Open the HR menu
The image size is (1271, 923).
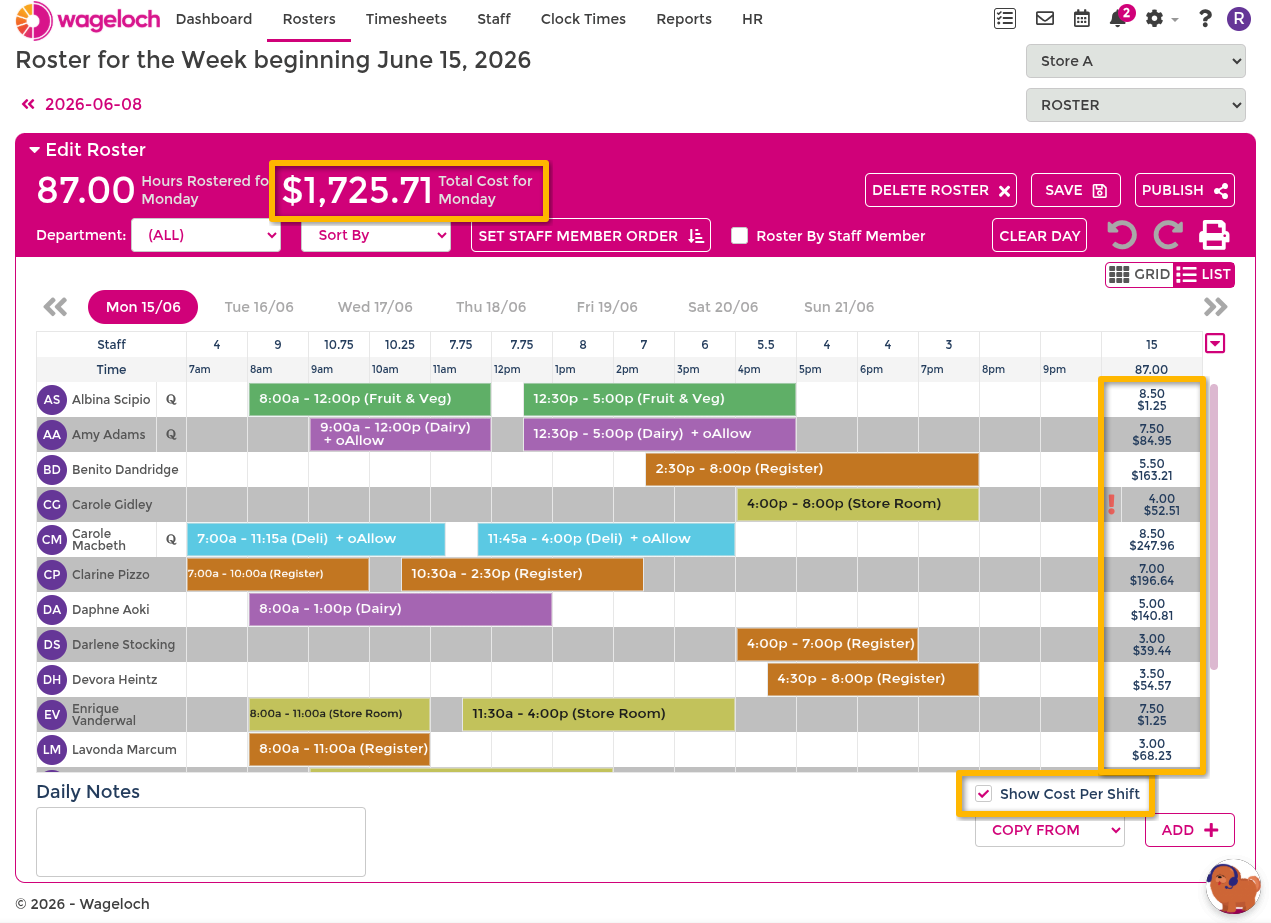click(x=752, y=19)
